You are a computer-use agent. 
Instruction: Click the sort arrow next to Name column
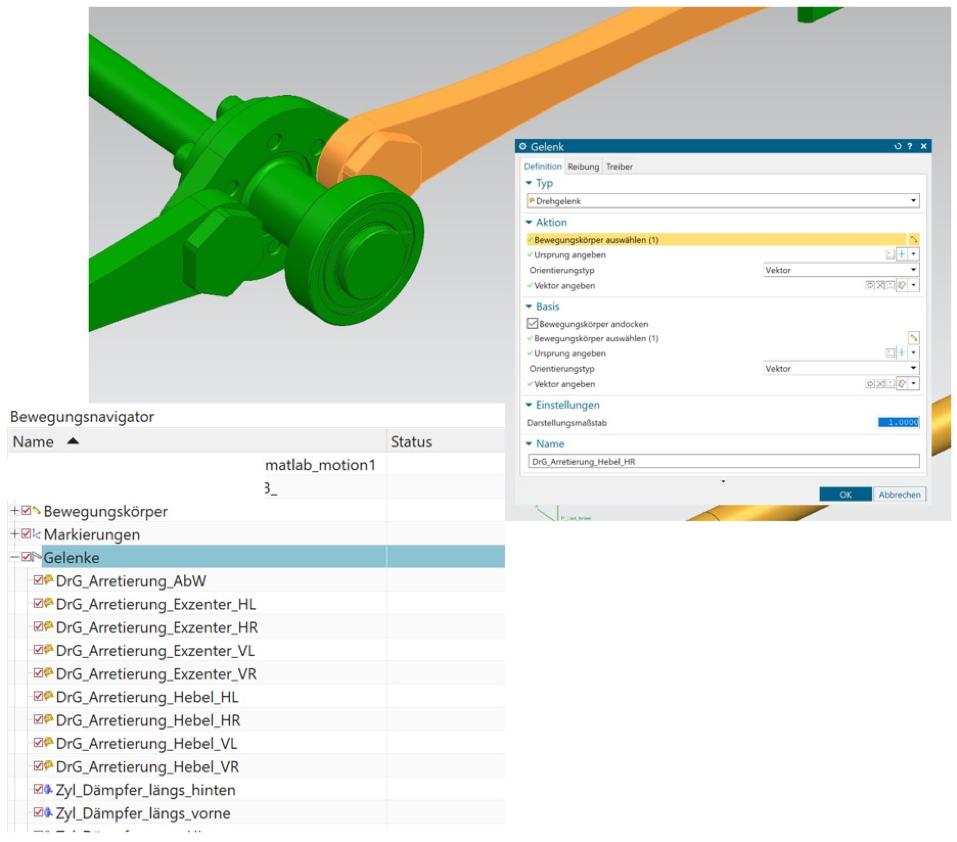point(73,441)
